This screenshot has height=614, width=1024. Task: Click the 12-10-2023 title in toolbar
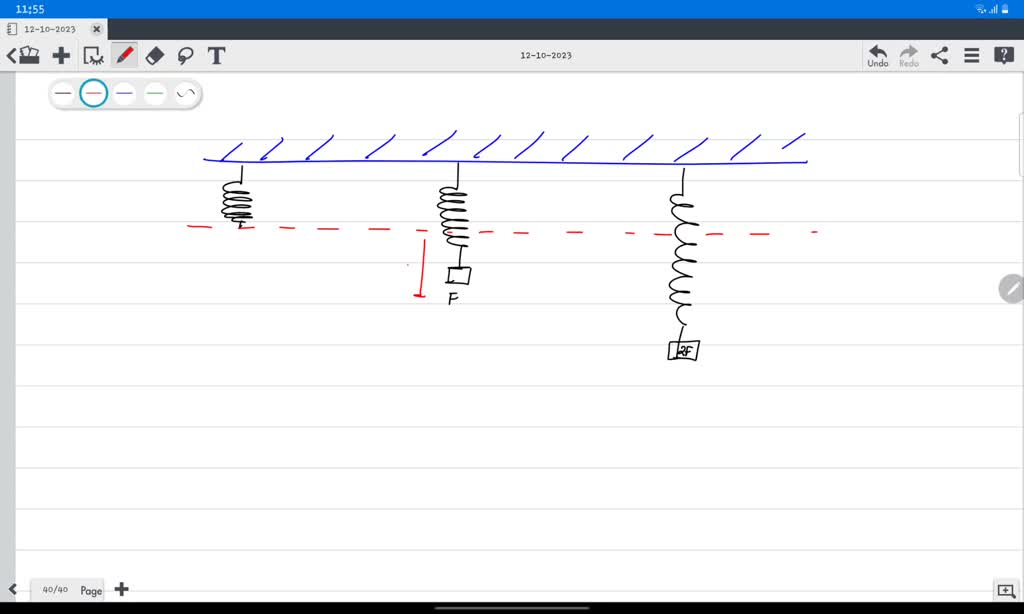click(546, 56)
